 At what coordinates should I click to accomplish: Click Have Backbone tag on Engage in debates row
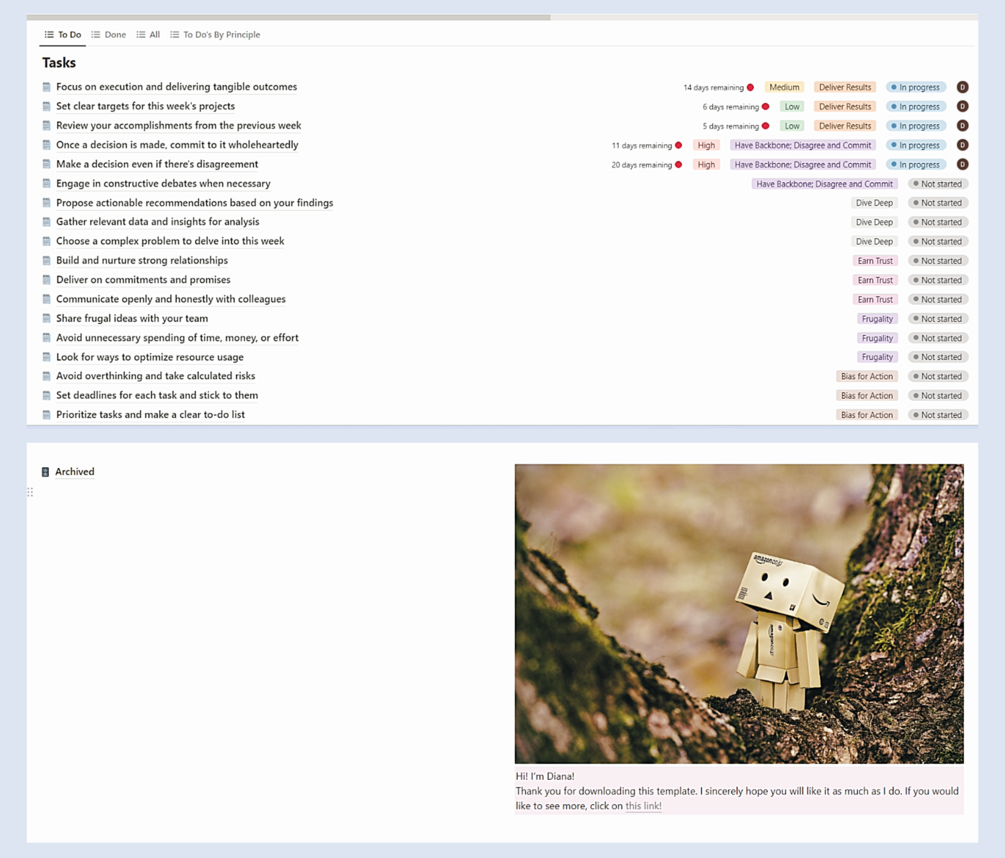point(824,184)
